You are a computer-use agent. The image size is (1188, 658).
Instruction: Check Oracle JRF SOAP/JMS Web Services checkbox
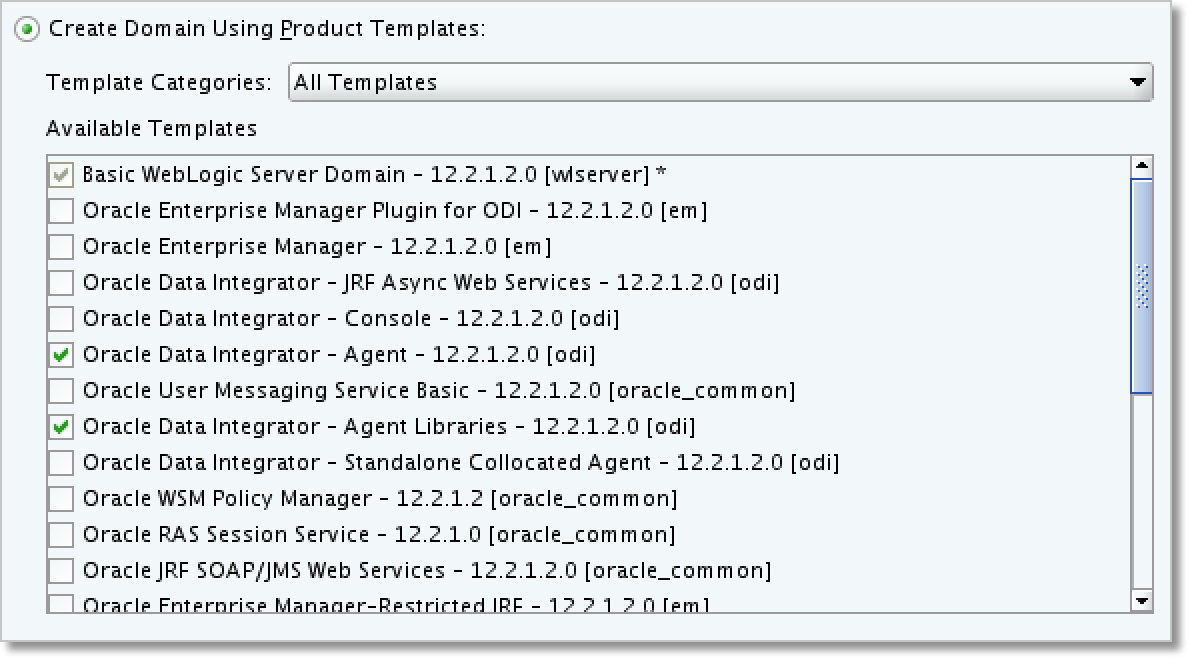coord(61,571)
